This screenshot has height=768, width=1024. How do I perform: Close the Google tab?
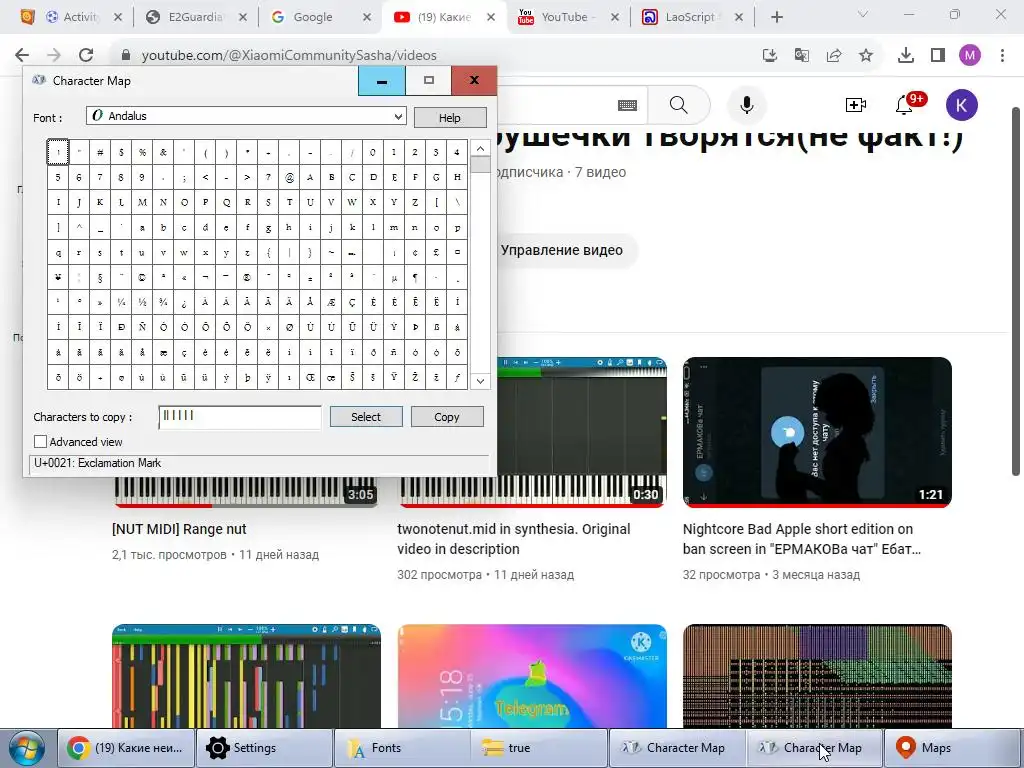pos(367,17)
